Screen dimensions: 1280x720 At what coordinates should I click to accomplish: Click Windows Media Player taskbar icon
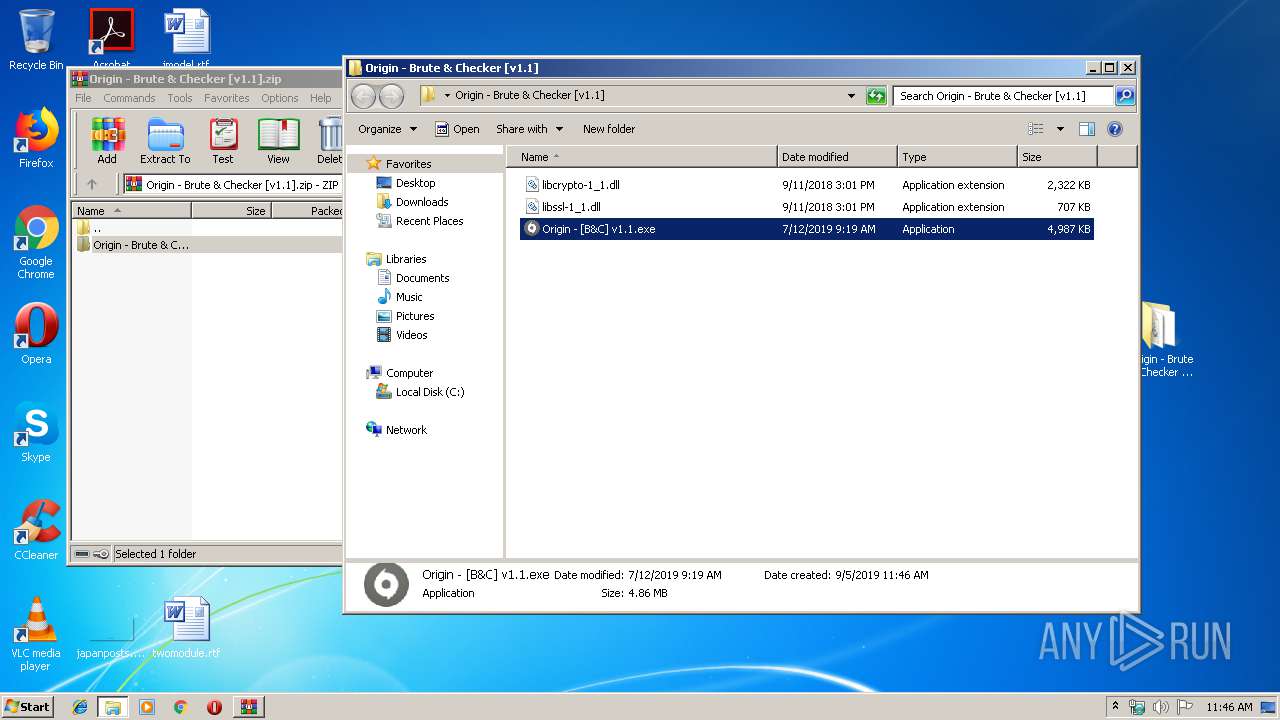pyautogui.click(x=147, y=707)
